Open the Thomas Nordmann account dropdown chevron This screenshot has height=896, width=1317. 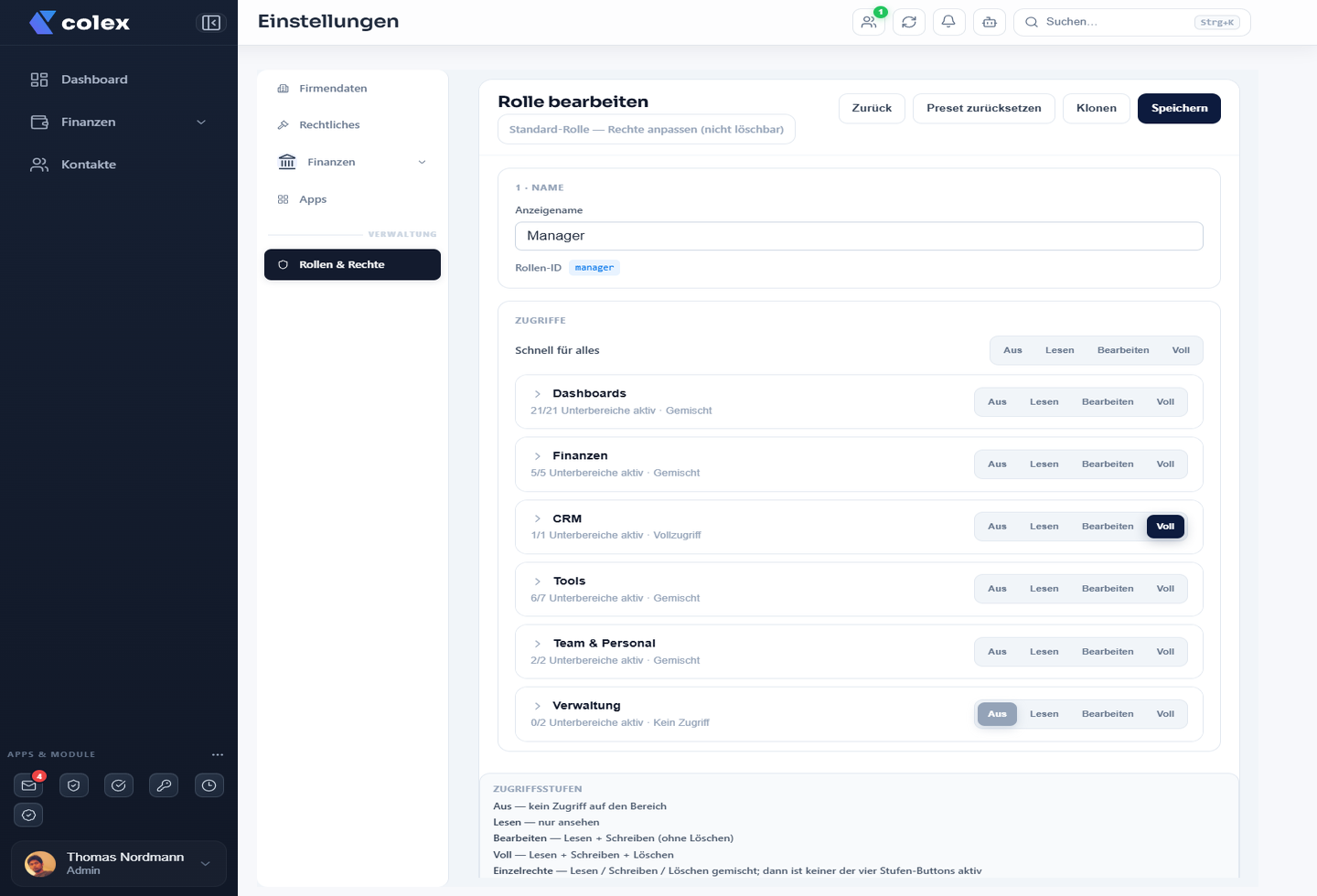point(206,864)
